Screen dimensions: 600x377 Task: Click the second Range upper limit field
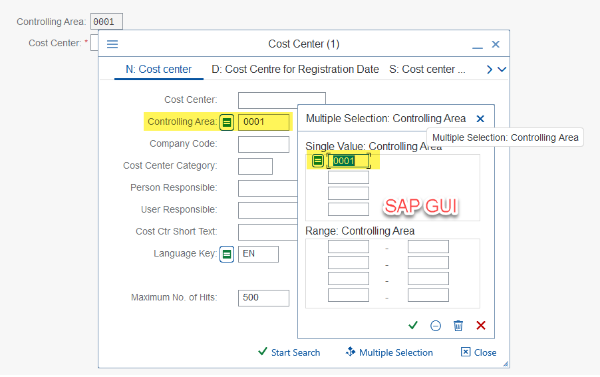428,263
